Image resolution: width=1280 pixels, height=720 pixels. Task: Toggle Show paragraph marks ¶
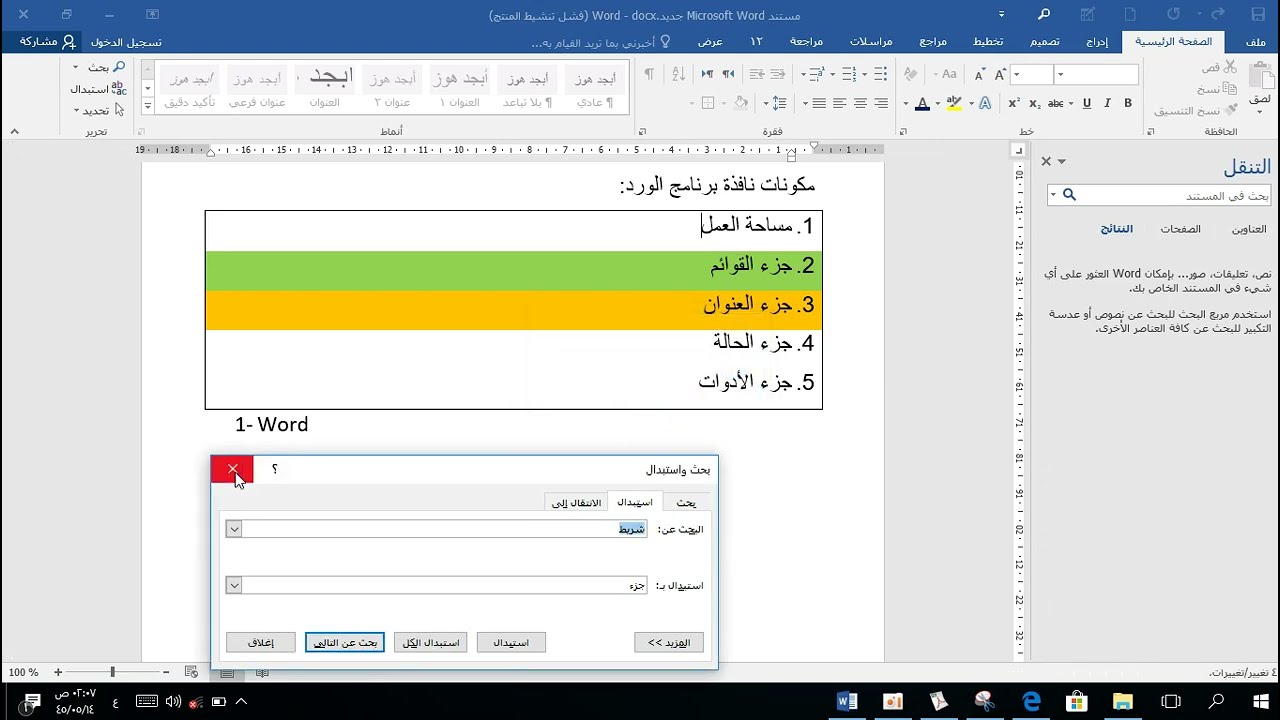649,75
